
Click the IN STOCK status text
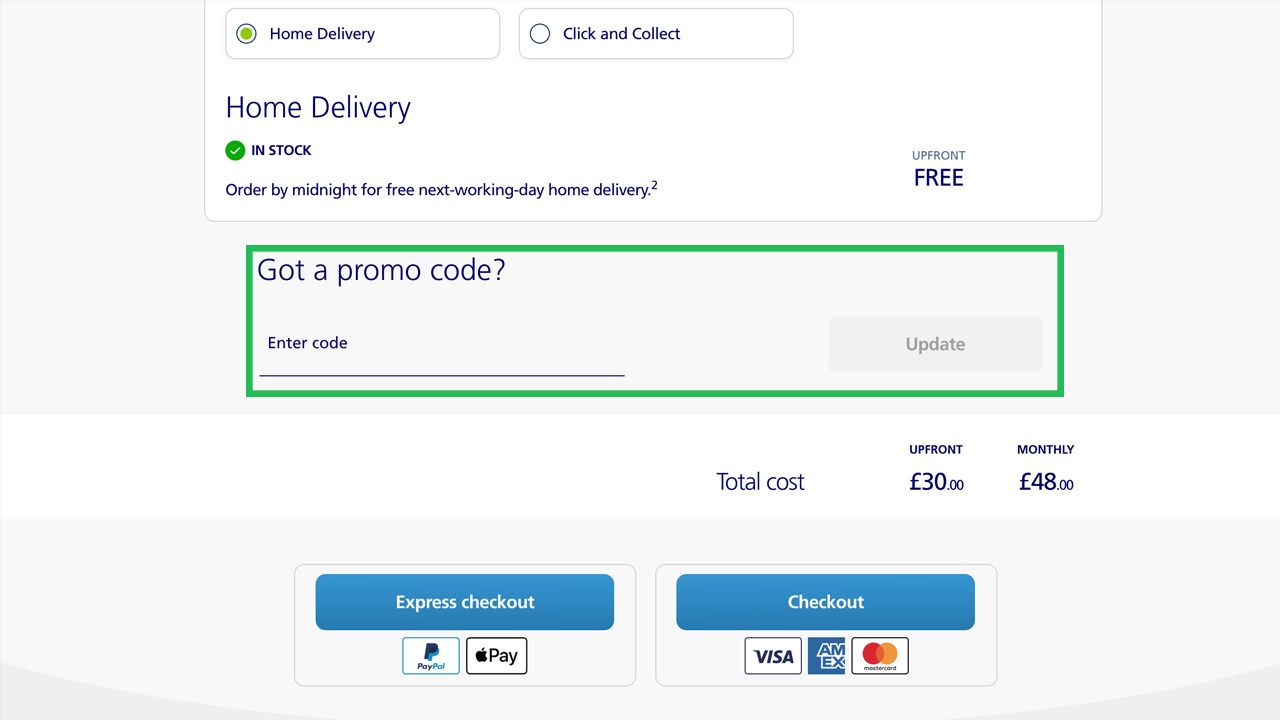click(281, 151)
